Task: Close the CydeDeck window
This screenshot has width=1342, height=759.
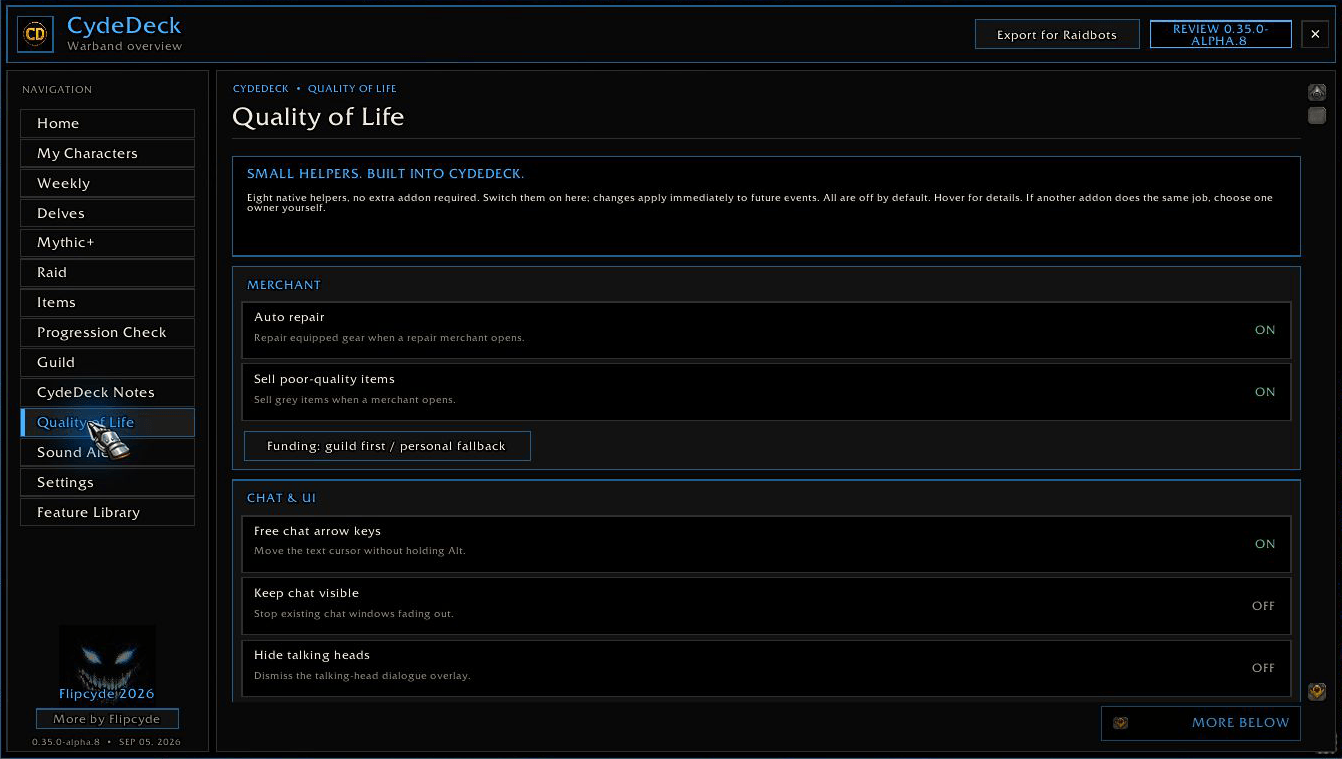Action: pyautogui.click(x=1316, y=34)
